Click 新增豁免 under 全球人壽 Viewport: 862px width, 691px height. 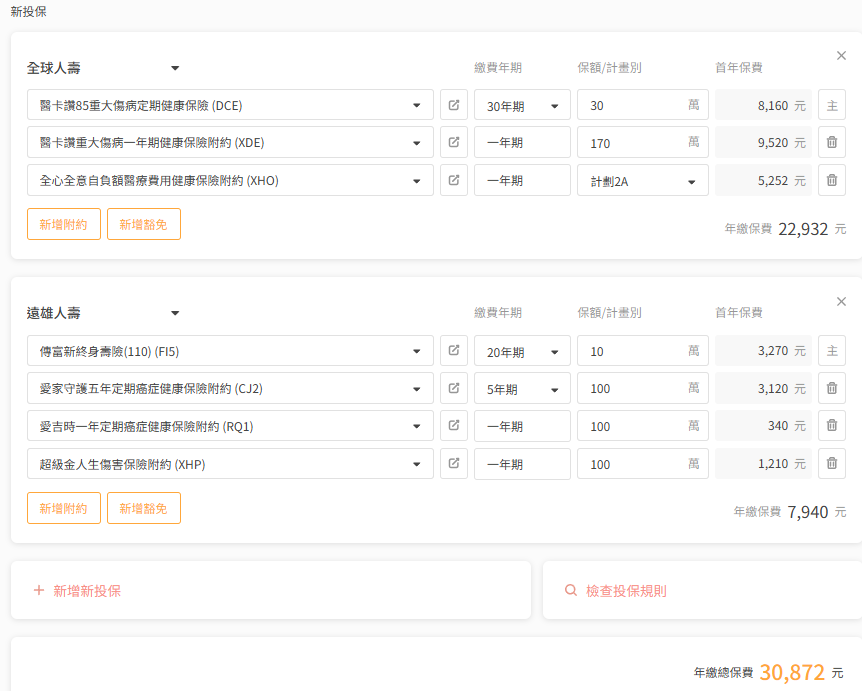click(x=143, y=224)
